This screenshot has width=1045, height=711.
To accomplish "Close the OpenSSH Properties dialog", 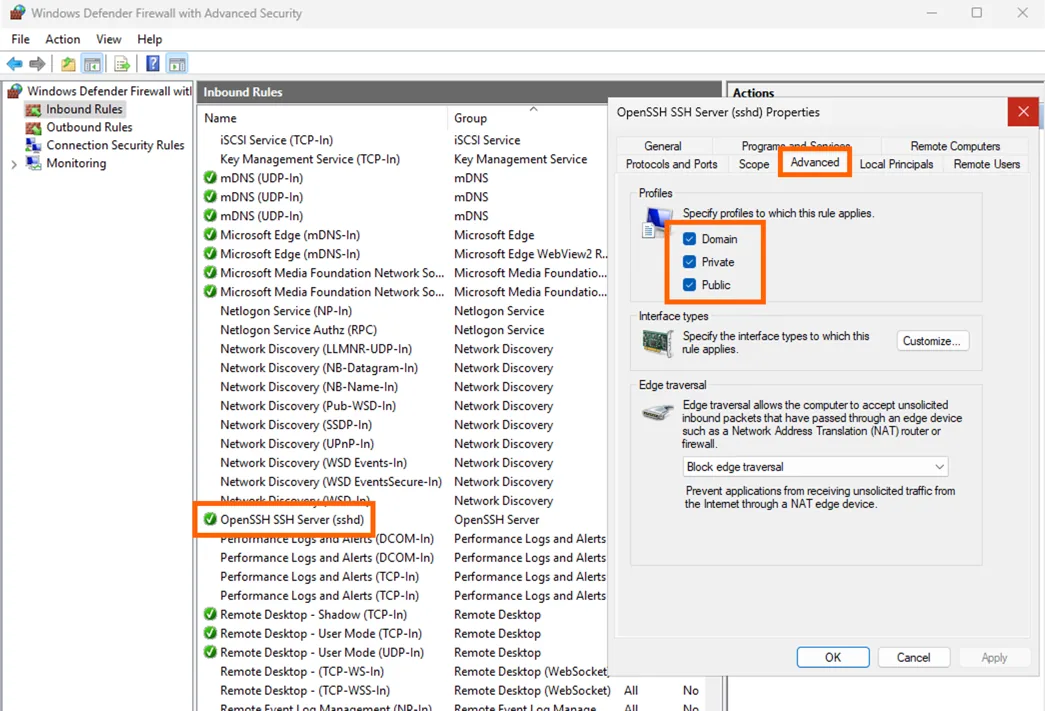I will pyautogui.click(x=1023, y=111).
